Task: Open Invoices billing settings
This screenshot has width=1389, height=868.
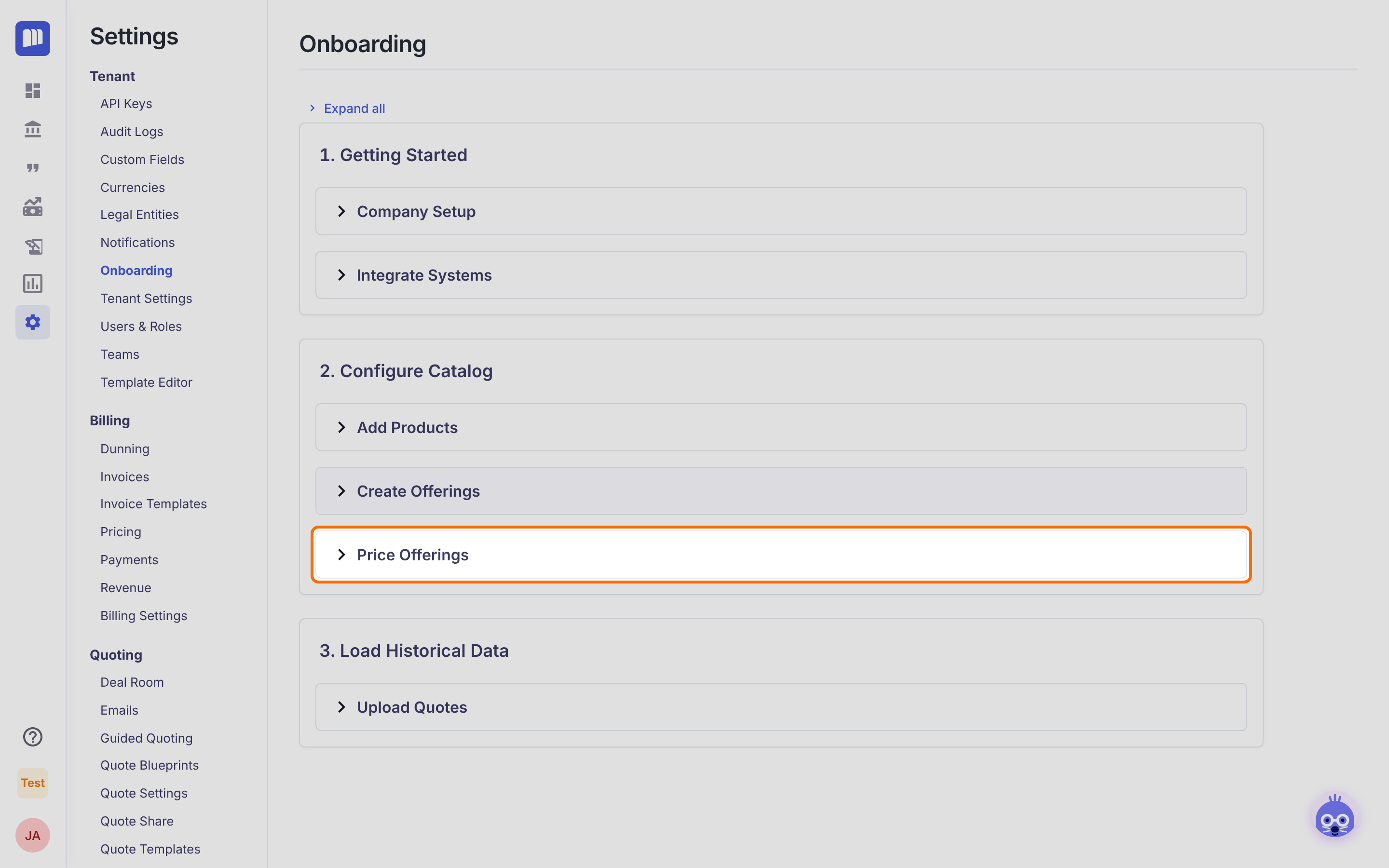Action: point(124,476)
